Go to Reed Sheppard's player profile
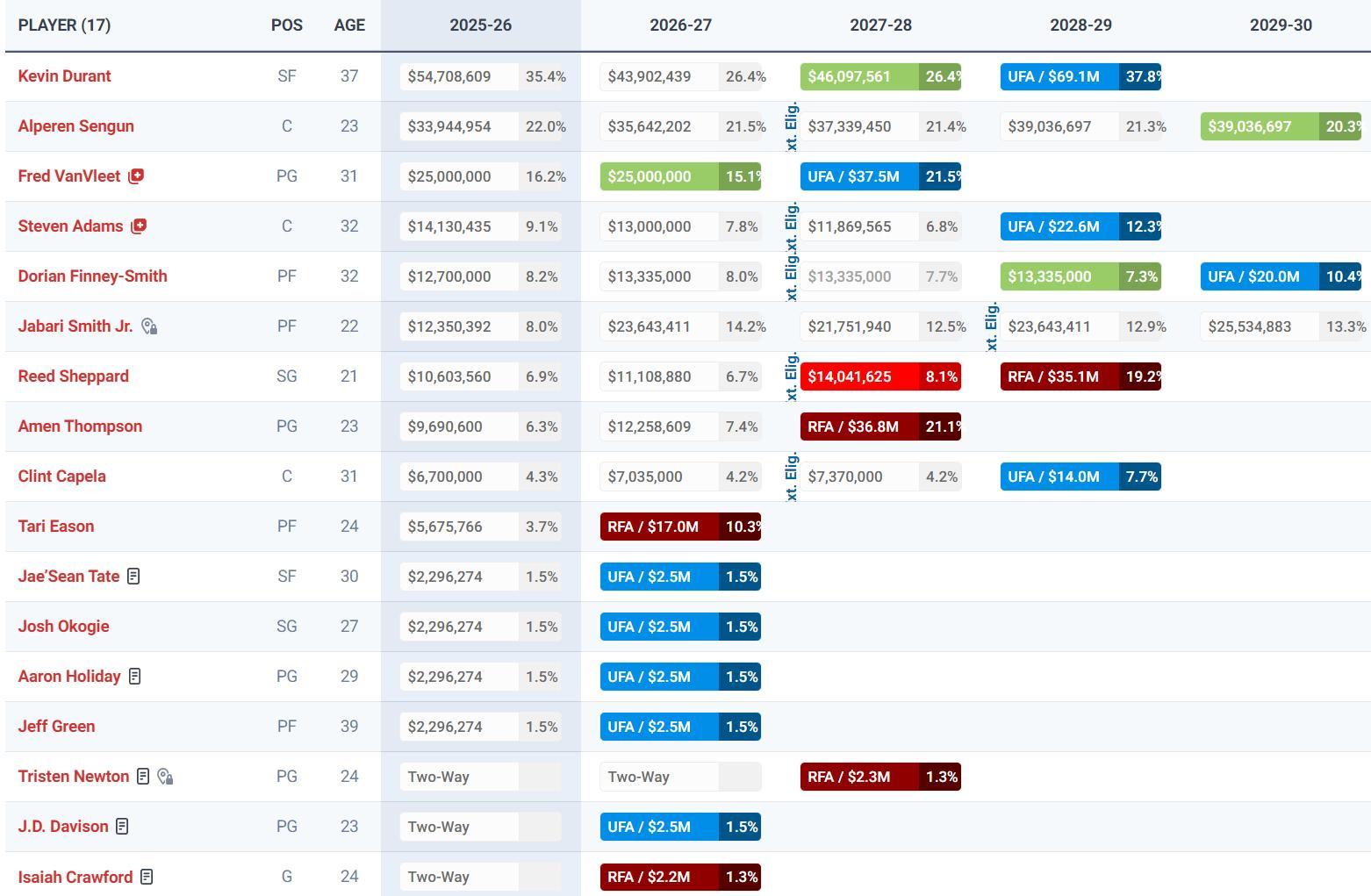Screen dimensions: 1371x896 (x=73, y=376)
